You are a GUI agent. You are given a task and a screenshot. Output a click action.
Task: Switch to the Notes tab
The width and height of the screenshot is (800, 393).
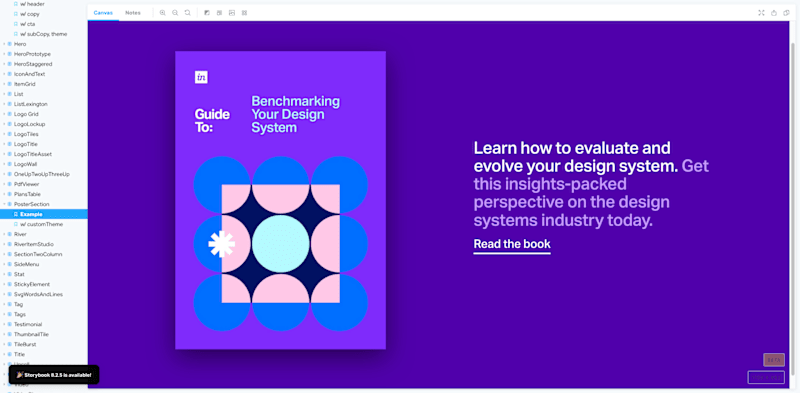[x=133, y=13]
